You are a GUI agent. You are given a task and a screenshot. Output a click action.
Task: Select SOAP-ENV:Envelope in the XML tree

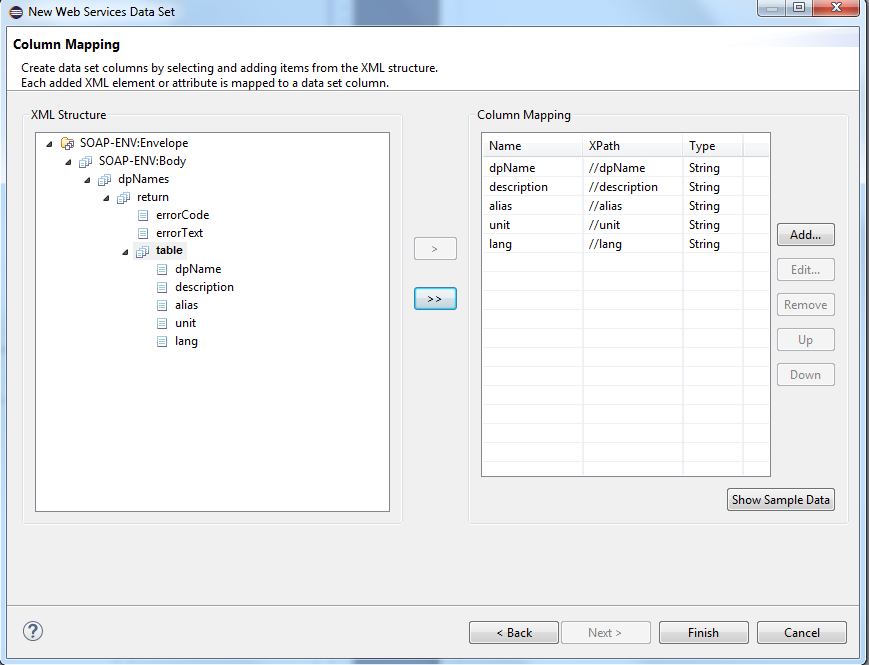(x=134, y=143)
